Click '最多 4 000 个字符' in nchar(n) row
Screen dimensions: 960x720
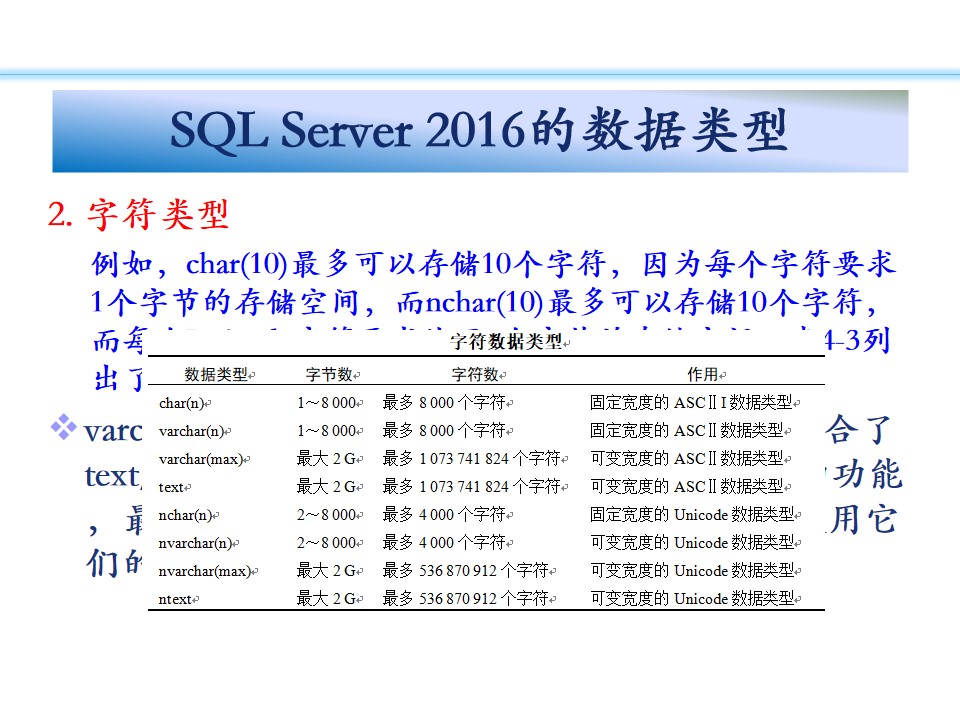[444, 516]
